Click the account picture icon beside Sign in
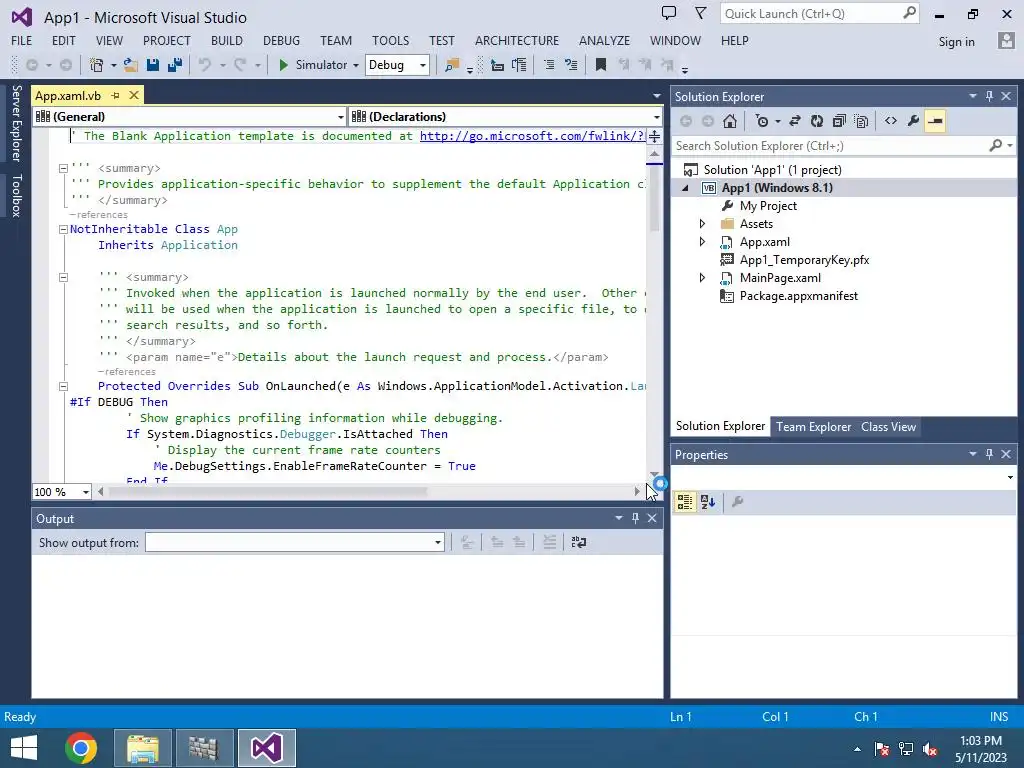Image resolution: width=1024 pixels, height=768 pixels. click(1006, 40)
